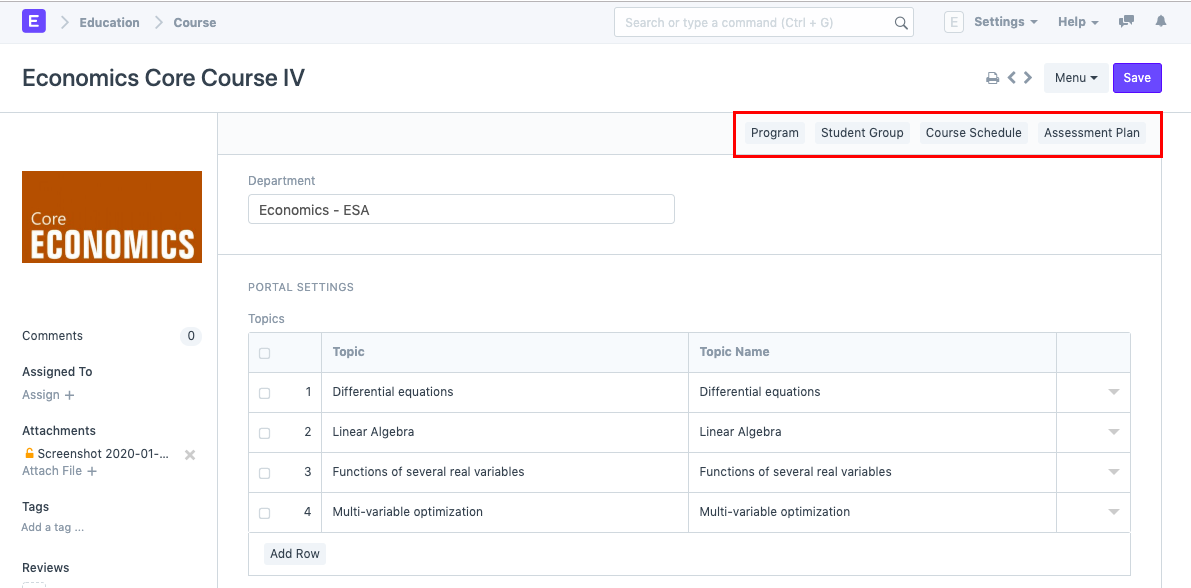Click the print icon
Viewport: 1191px width, 588px height.
point(992,78)
